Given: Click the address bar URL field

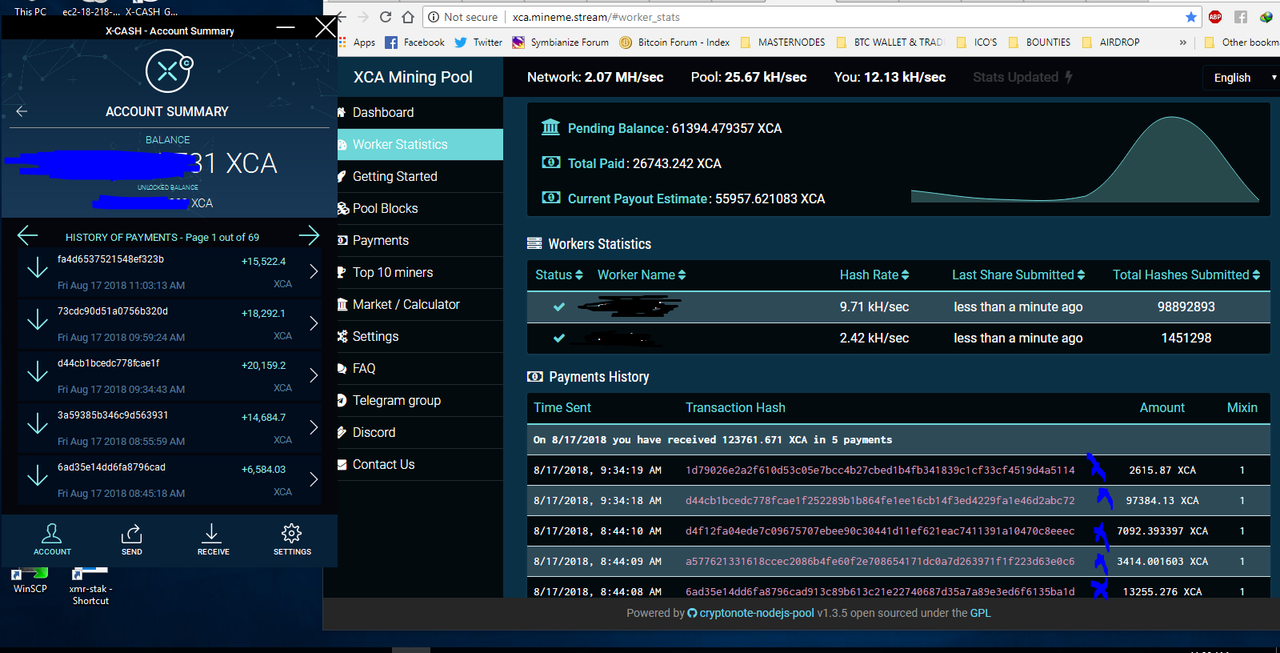Looking at the screenshot, I should pyautogui.click(x=810, y=17).
